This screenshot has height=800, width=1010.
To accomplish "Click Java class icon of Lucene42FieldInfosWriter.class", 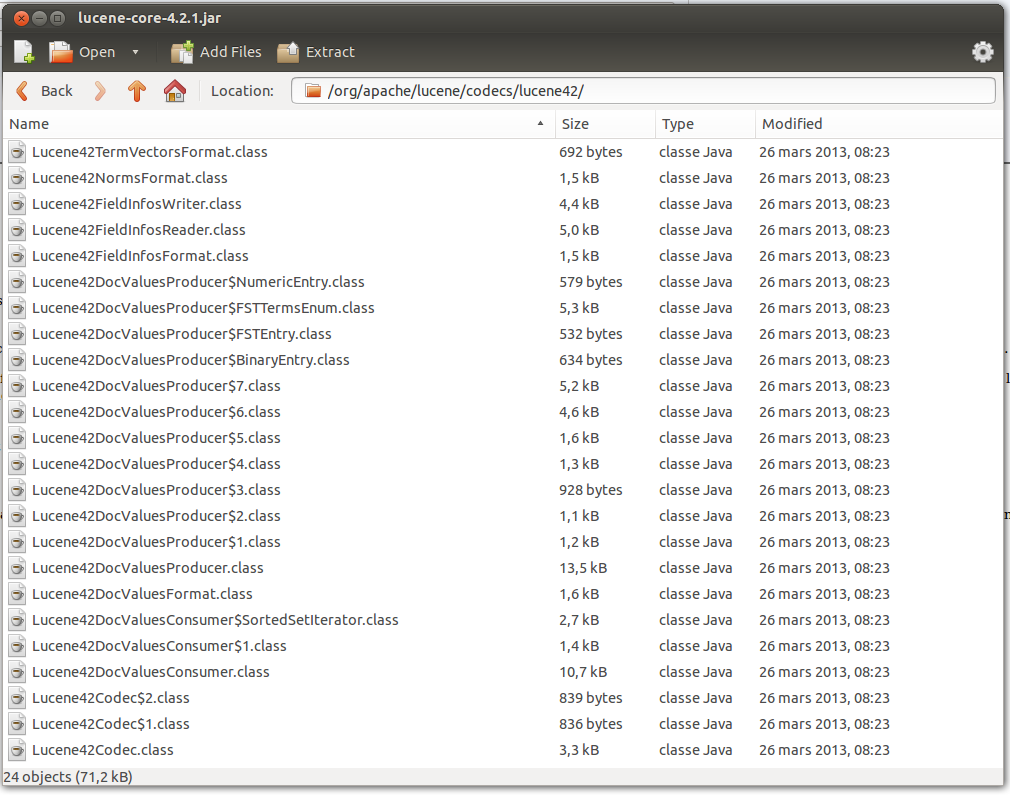I will (17, 204).
